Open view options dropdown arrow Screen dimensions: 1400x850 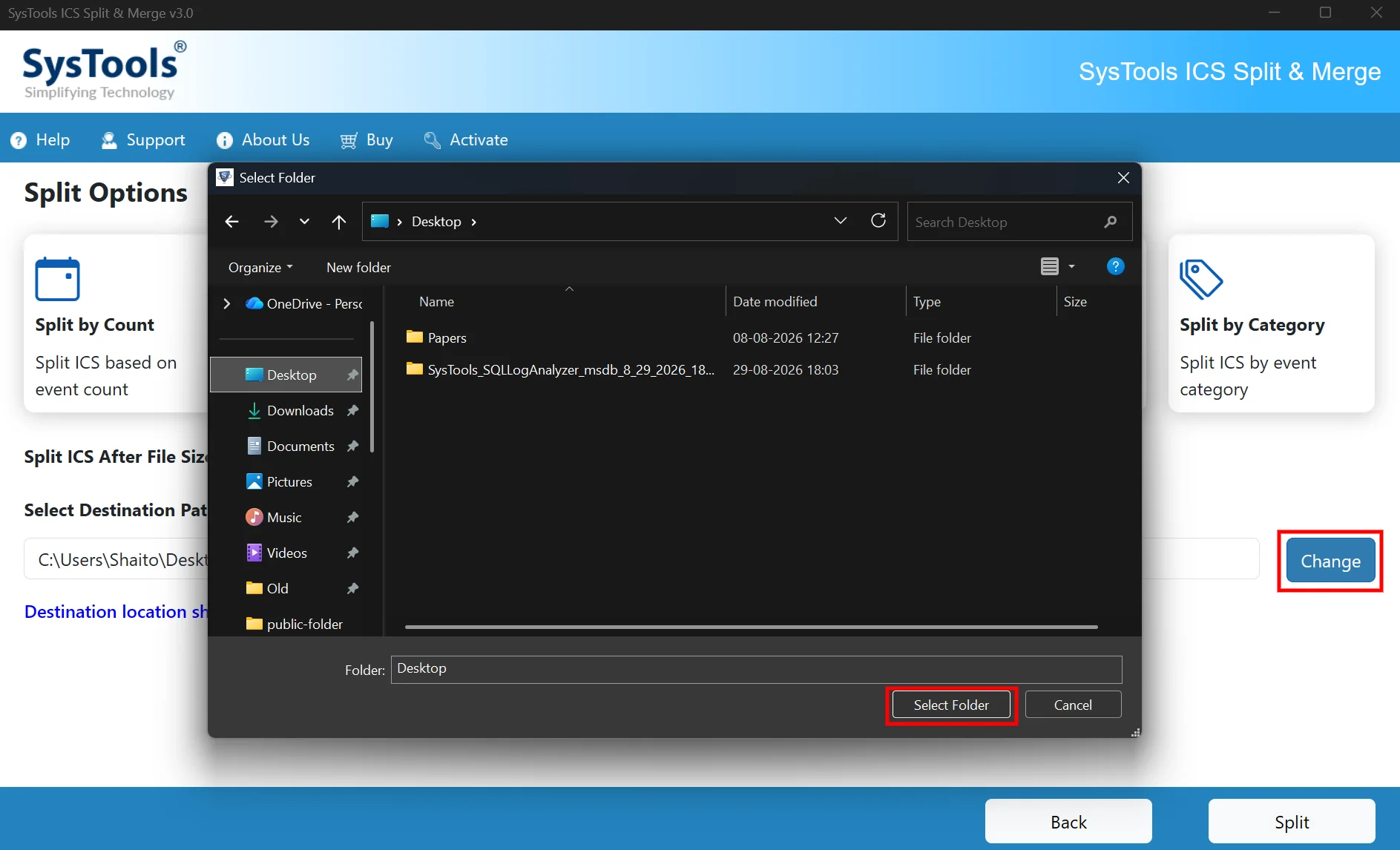(1071, 266)
